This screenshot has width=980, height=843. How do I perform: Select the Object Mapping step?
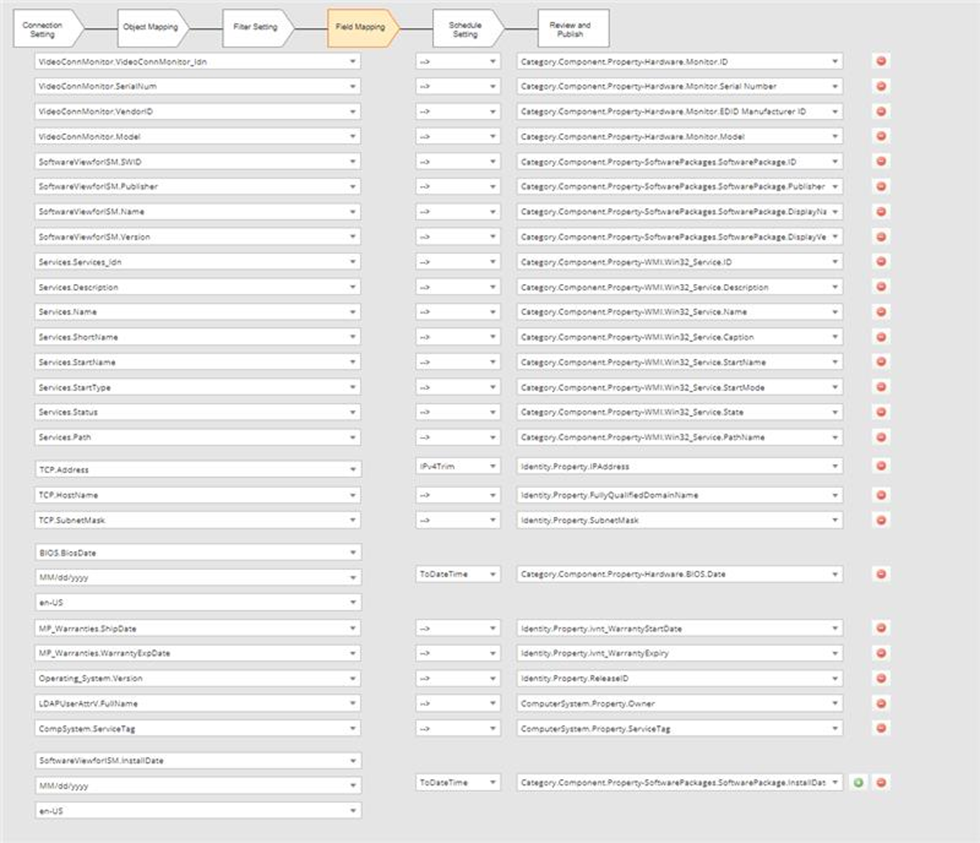tap(149, 28)
